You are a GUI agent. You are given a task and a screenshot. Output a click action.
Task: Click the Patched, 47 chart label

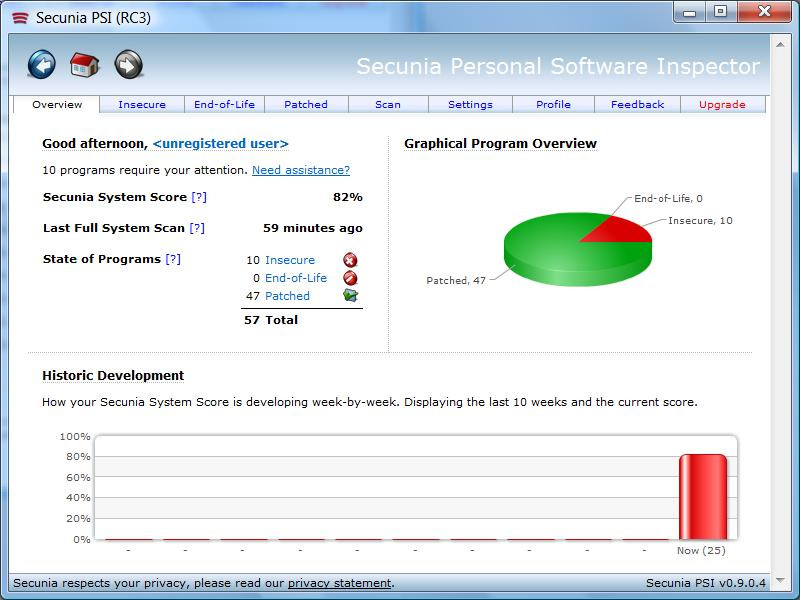pos(456,280)
